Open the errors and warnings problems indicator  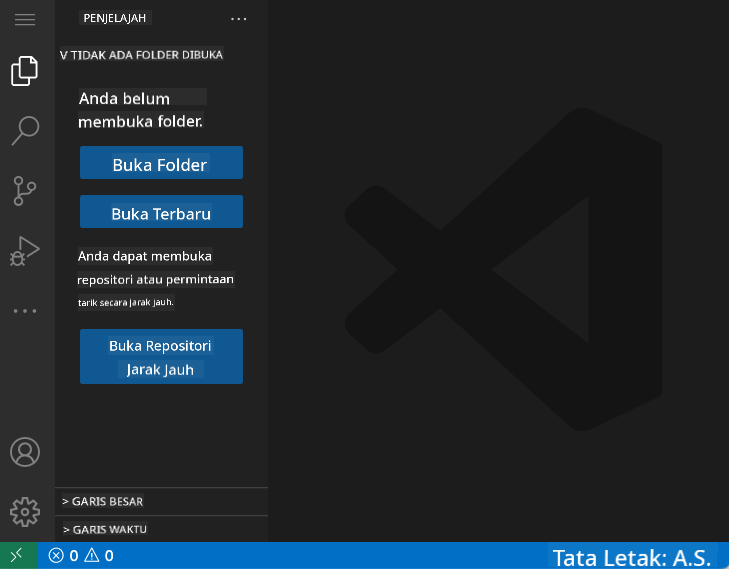coord(82,555)
